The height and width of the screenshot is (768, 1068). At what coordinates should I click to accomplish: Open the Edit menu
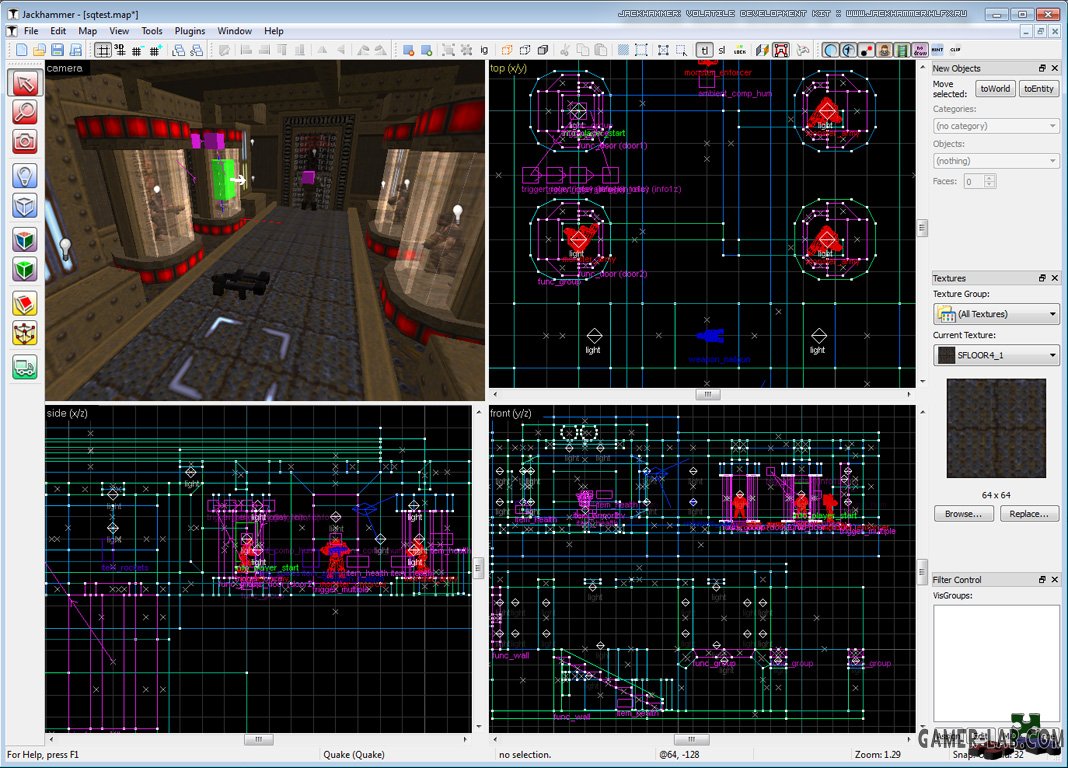tap(58, 31)
